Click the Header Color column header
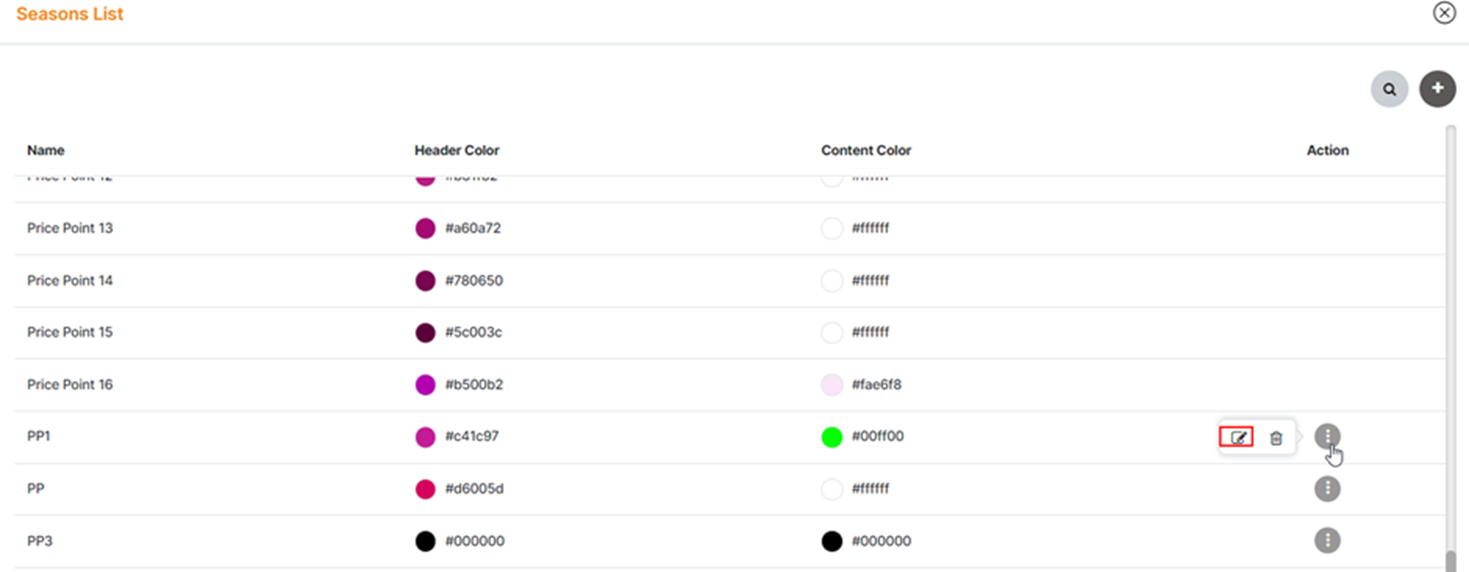Viewport: 1469px width, 572px height. [x=457, y=150]
